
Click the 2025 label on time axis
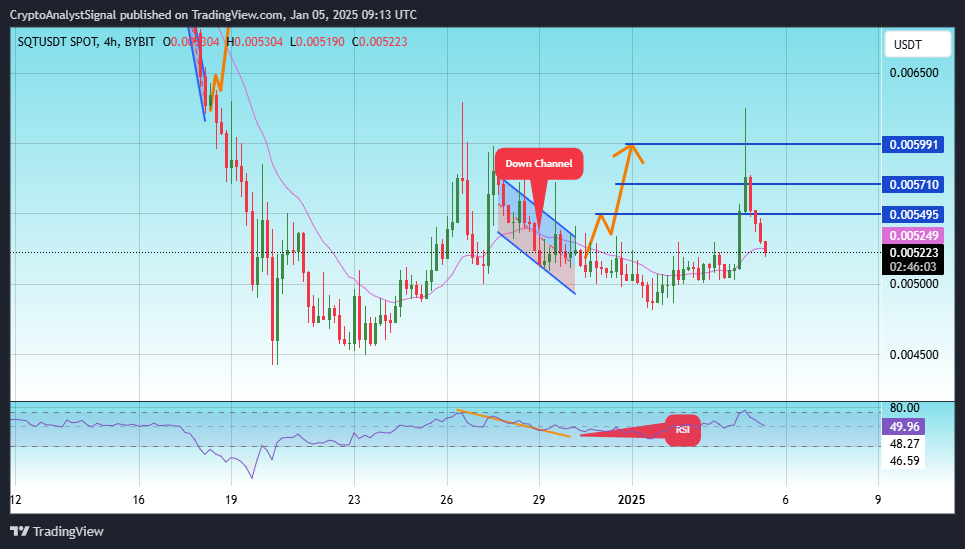pos(631,500)
